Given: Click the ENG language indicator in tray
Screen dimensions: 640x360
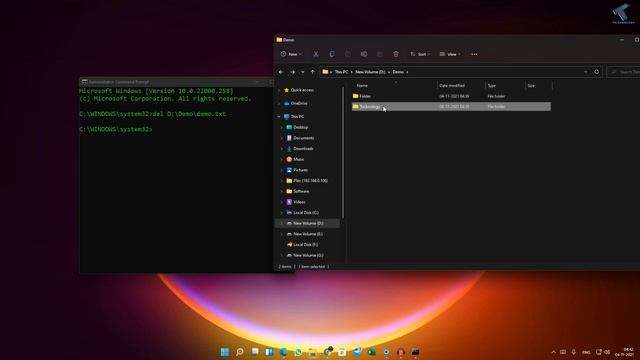Looking at the screenshot, I should pos(586,352).
